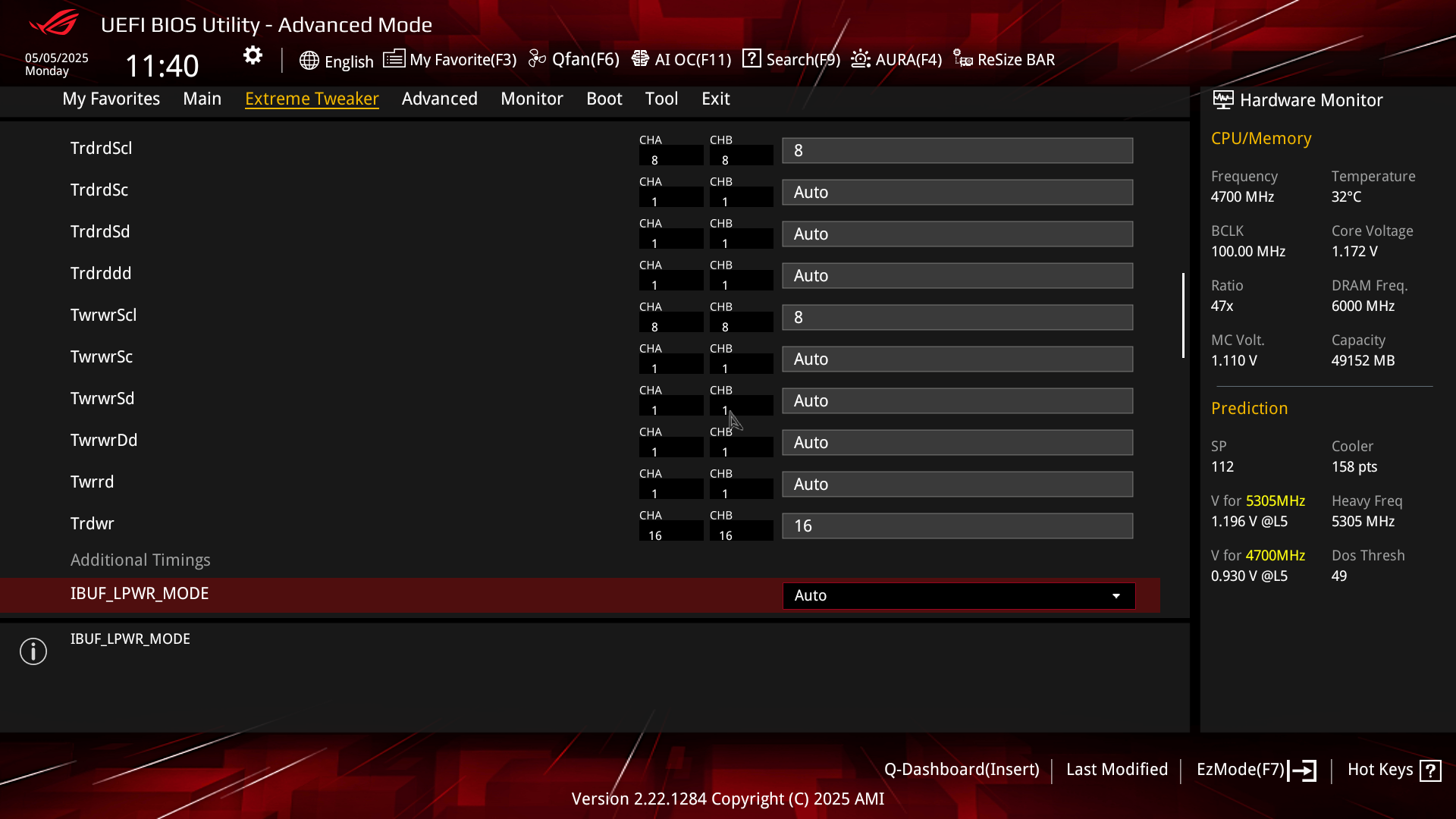
Task: Launch AI OC(F11) guide
Action: [x=681, y=59]
